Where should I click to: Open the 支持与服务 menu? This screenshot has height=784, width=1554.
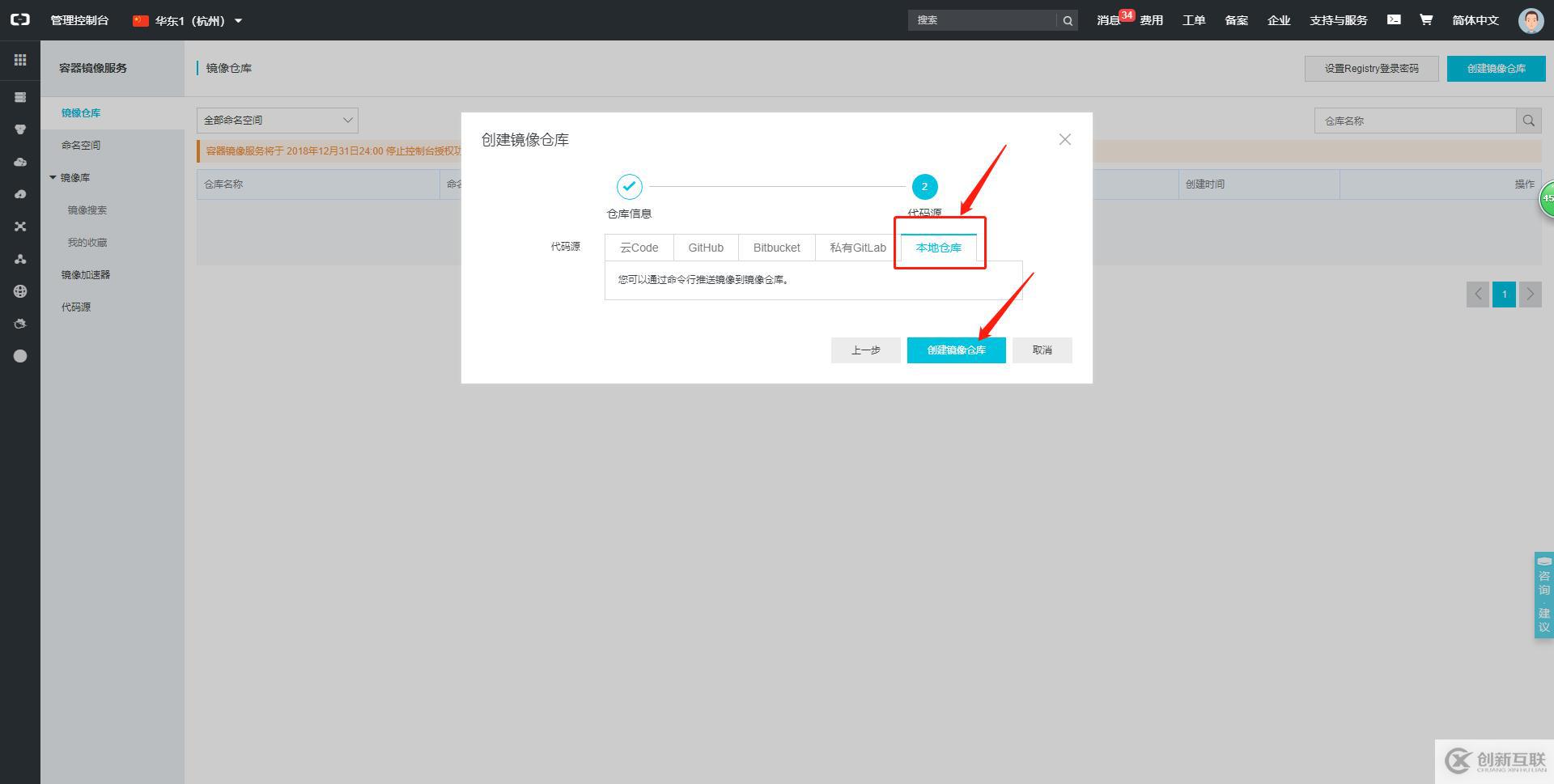click(1339, 20)
